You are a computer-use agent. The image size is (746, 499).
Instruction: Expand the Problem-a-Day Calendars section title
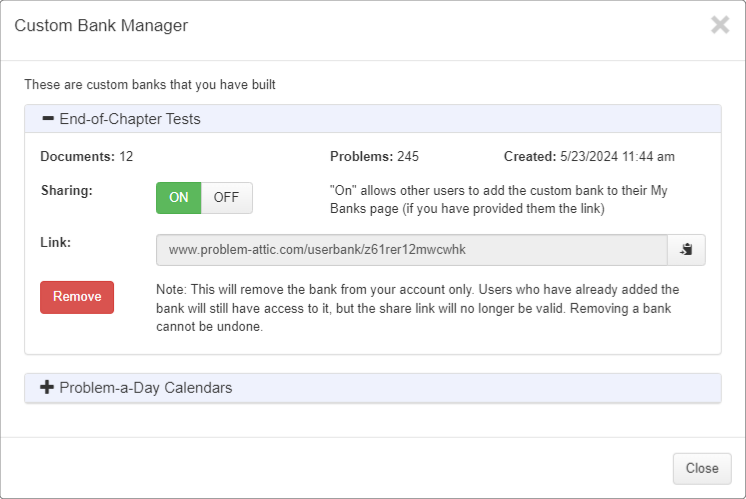click(x=146, y=388)
